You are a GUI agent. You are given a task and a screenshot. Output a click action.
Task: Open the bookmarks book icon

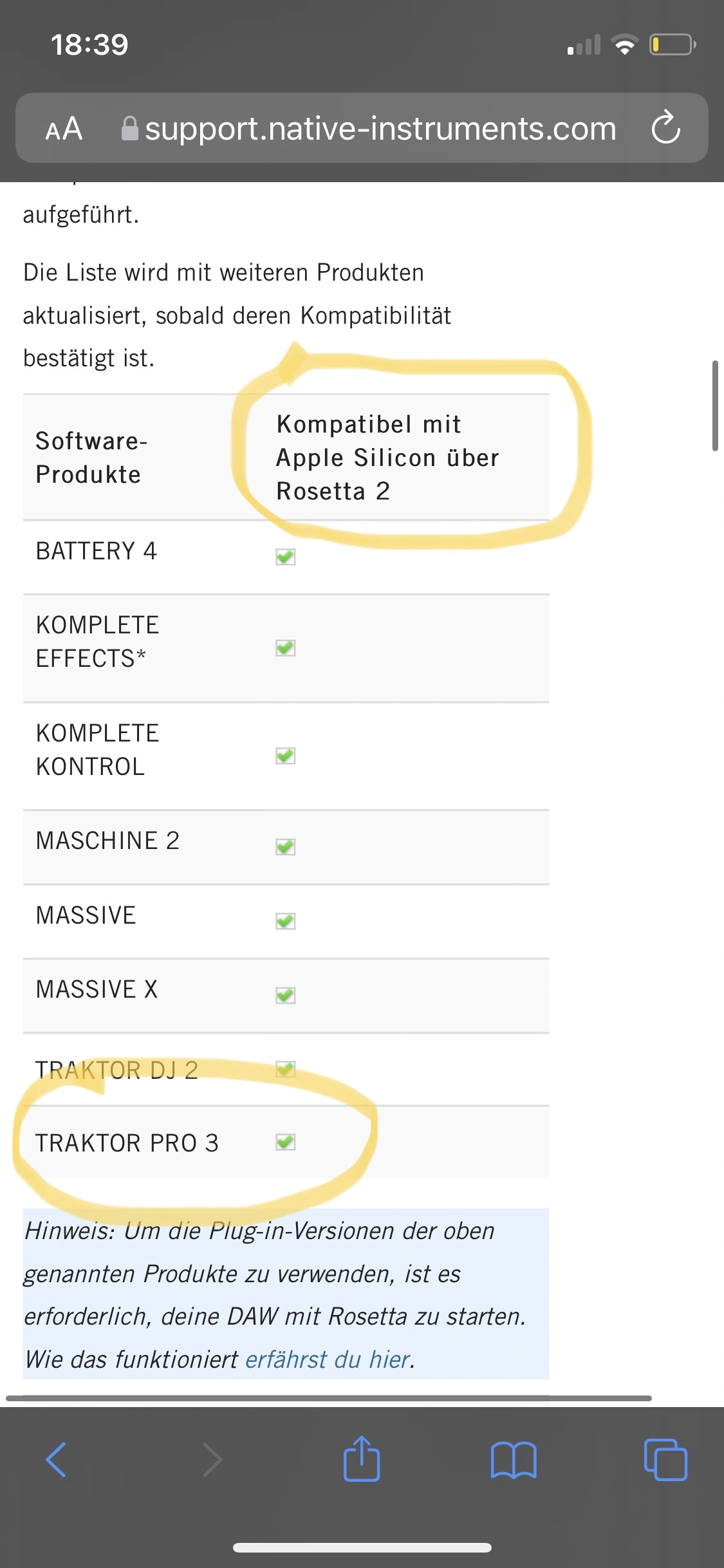[513, 1459]
